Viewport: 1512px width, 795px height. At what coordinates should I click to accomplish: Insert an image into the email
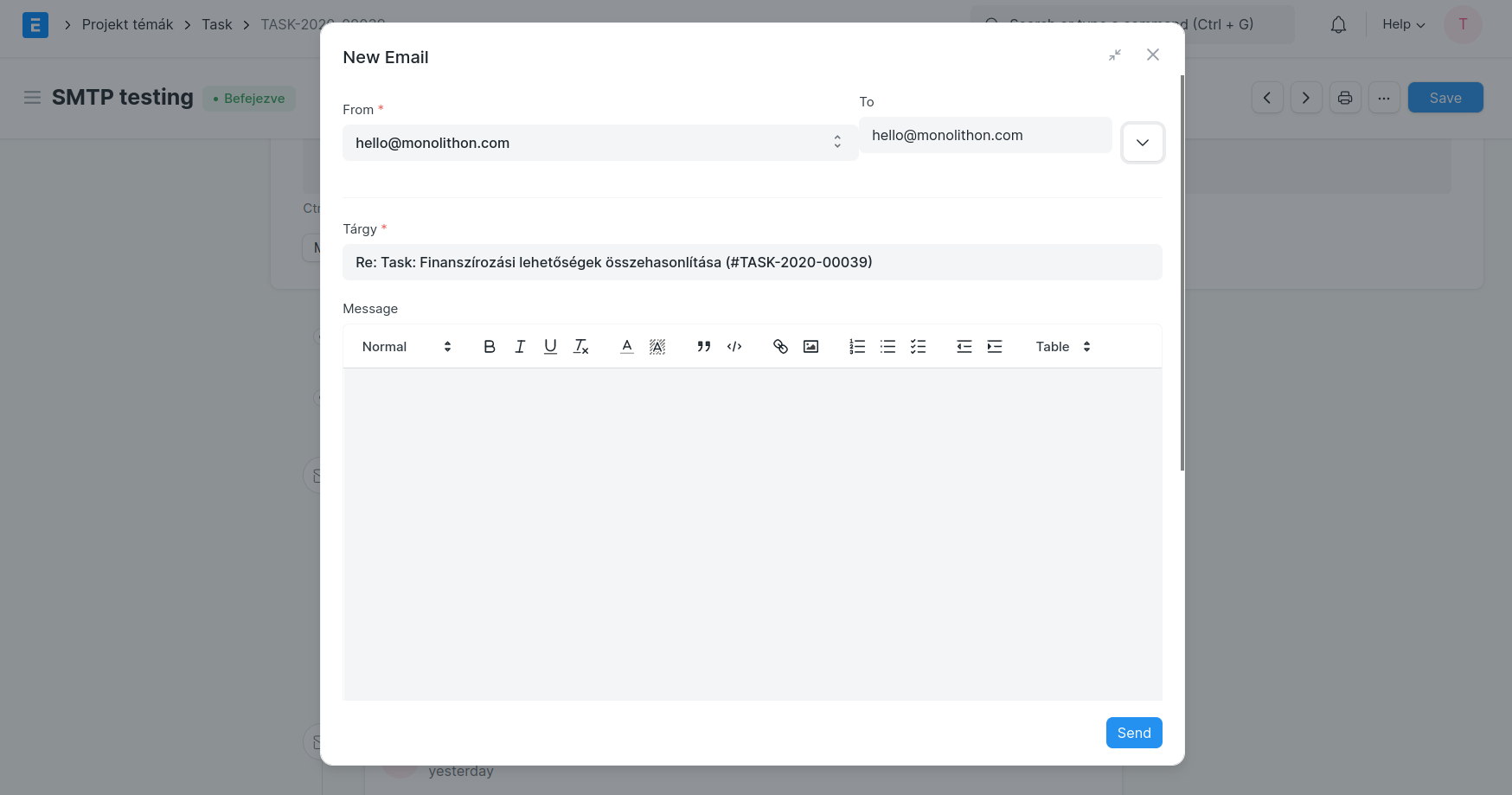coord(810,347)
